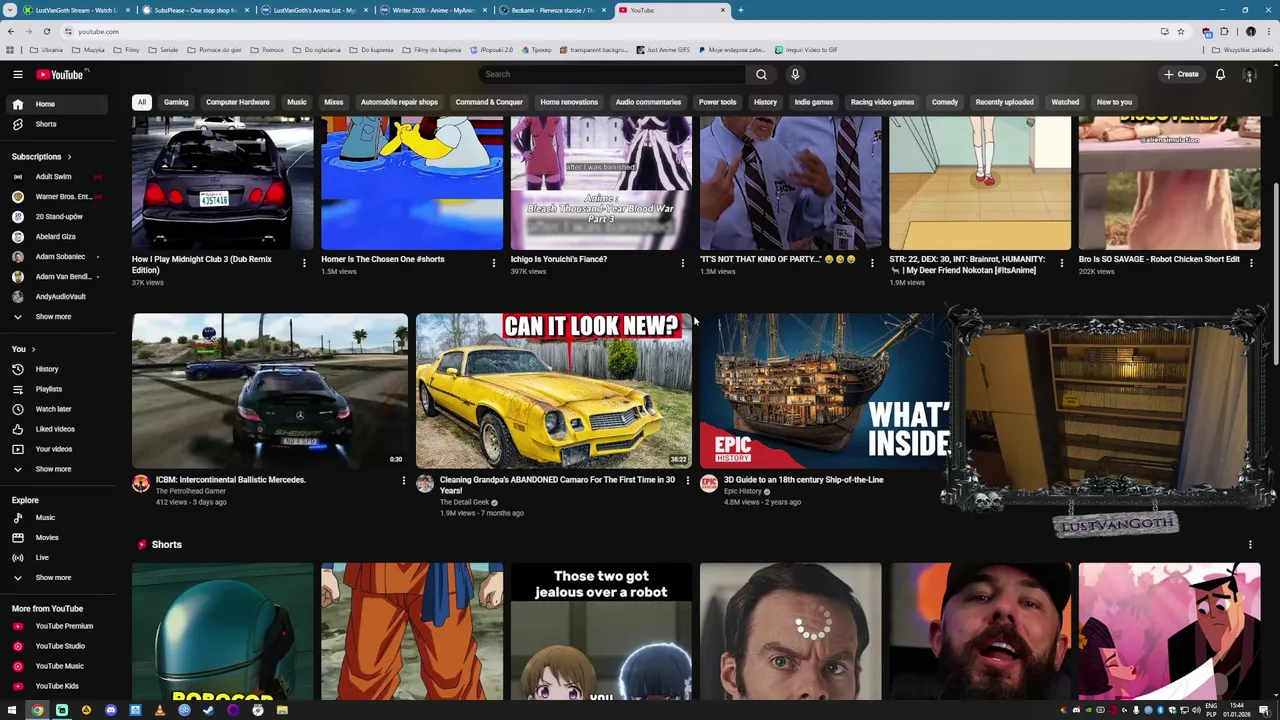
Task: Click the YouTube search input field
Action: (x=612, y=74)
